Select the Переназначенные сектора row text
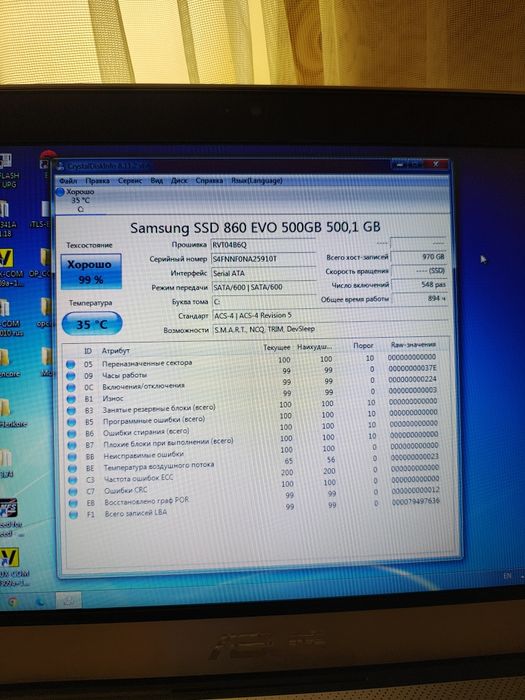Screen dimensions: 525x700 coord(147,363)
